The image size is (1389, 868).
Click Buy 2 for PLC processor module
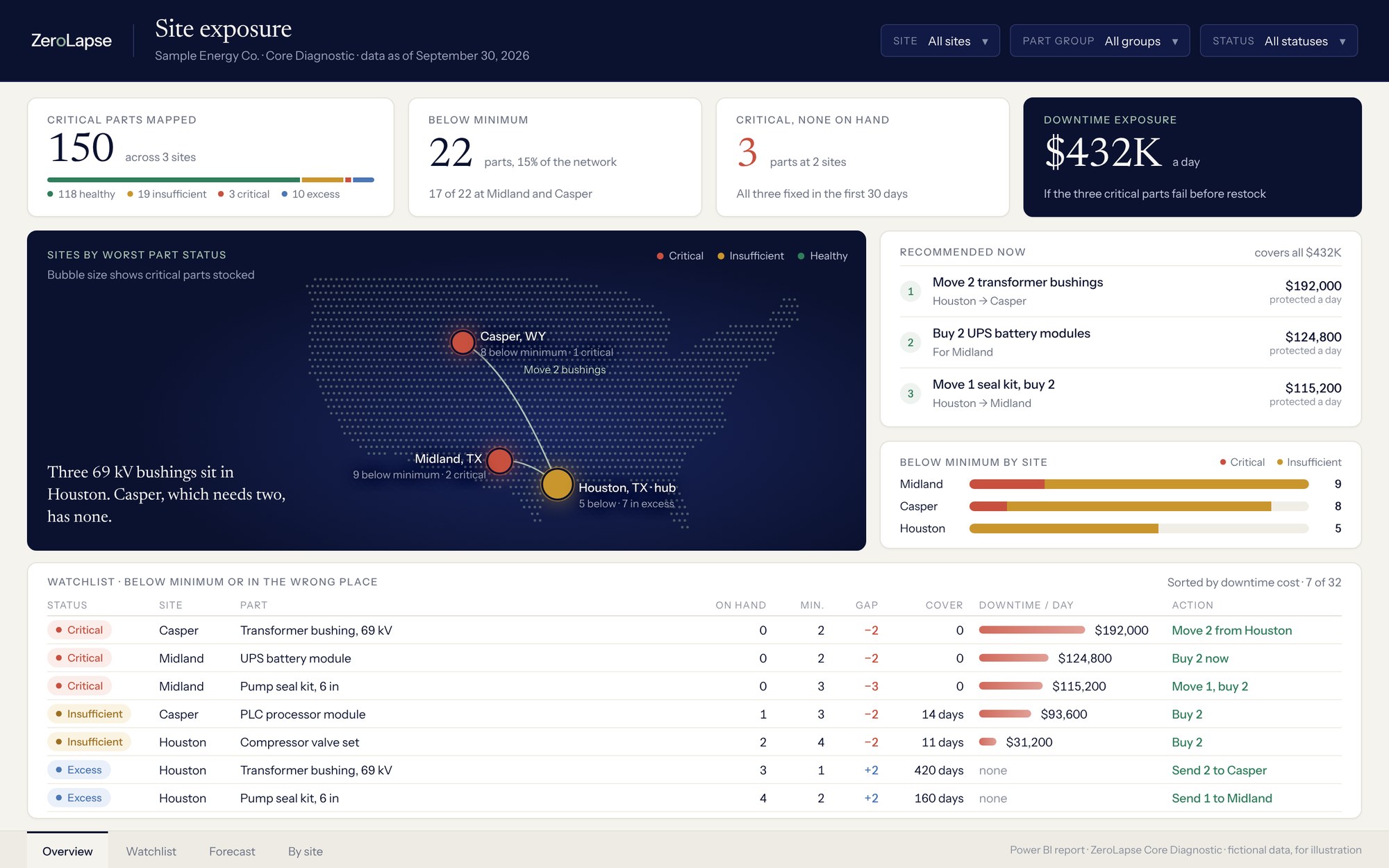coord(1187,714)
